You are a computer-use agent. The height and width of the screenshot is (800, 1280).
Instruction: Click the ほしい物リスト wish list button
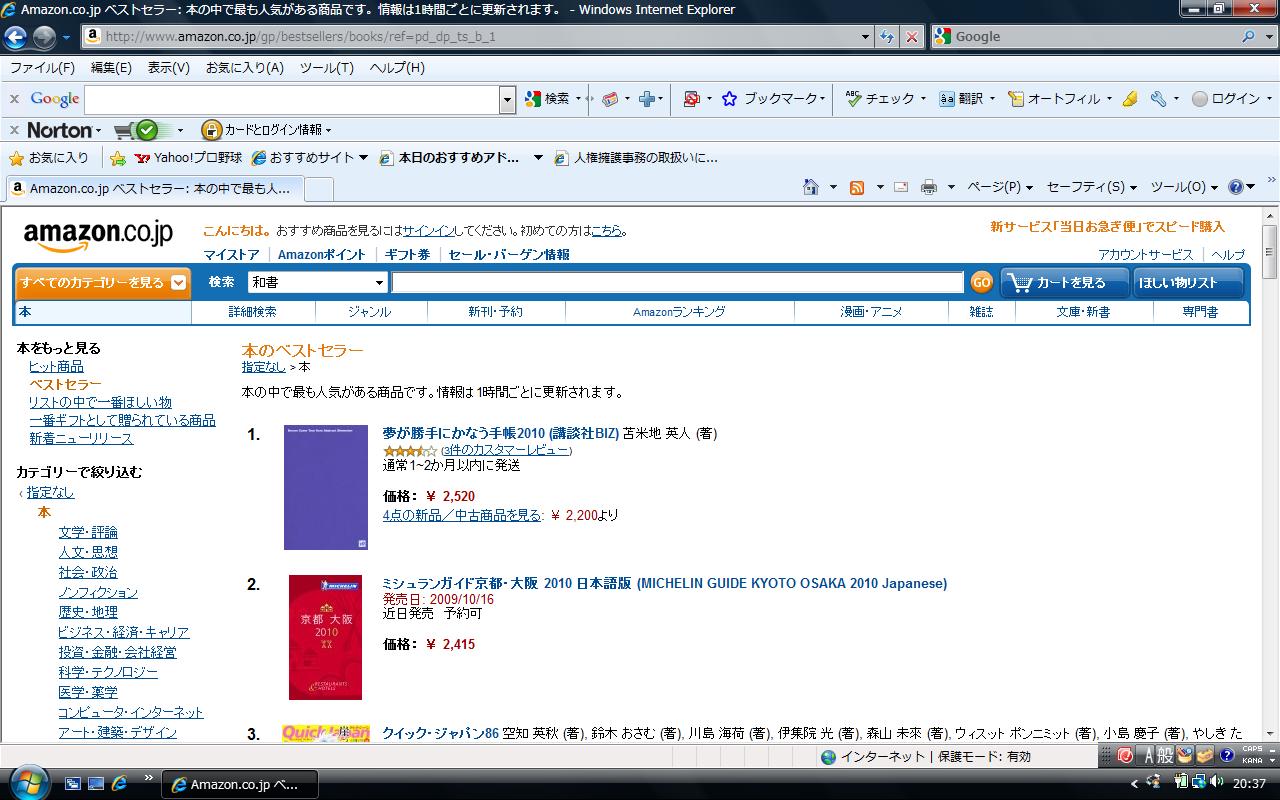[x=1189, y=282]
